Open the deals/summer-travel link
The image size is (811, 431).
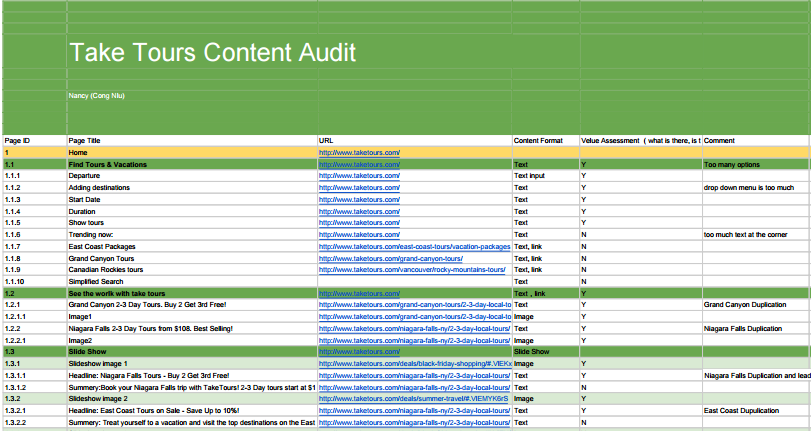point(413,399)
